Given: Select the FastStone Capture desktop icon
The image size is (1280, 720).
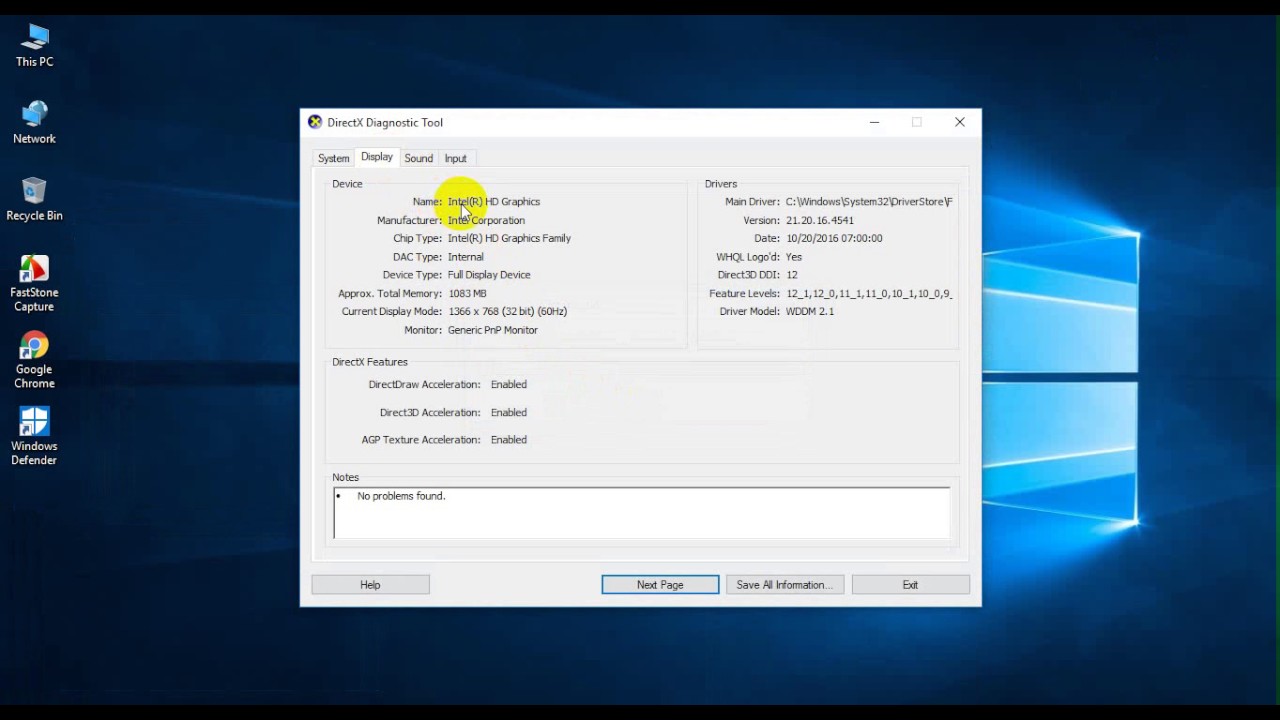Looking at the screenshot, I should pos(34,283).
